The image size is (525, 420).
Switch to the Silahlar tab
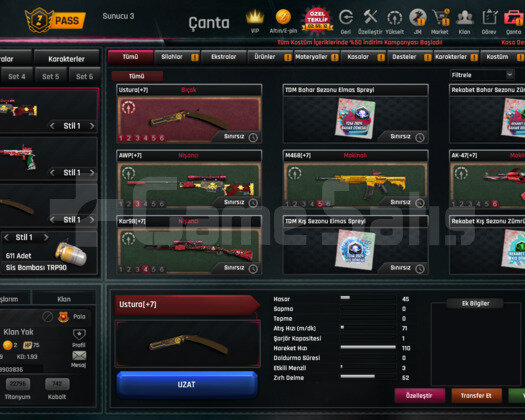[177, 57]
